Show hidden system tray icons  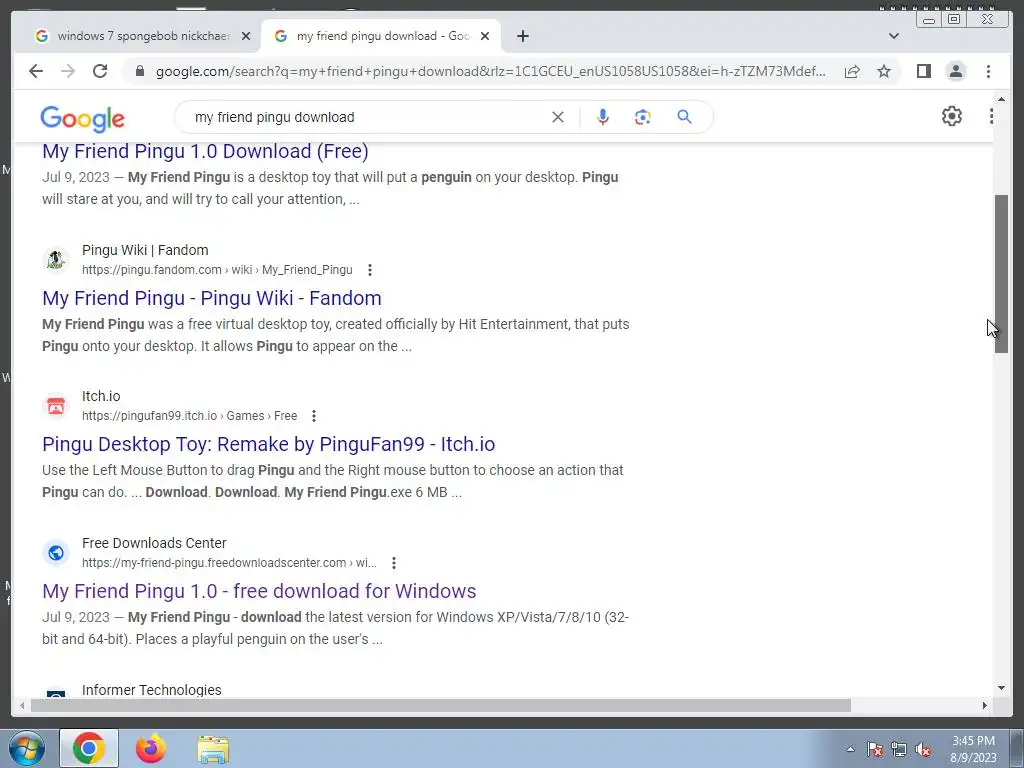[x=850, y=750]
